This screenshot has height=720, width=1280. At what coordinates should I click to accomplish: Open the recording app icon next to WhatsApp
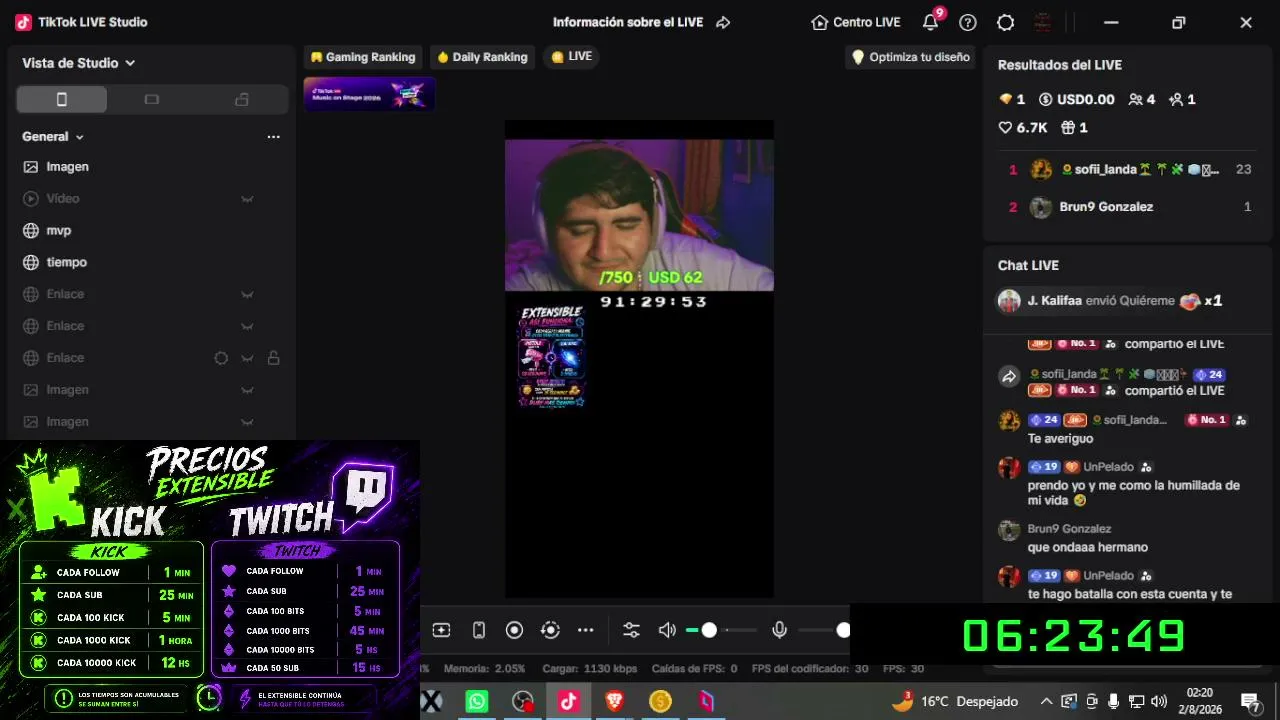coord(522,702)
